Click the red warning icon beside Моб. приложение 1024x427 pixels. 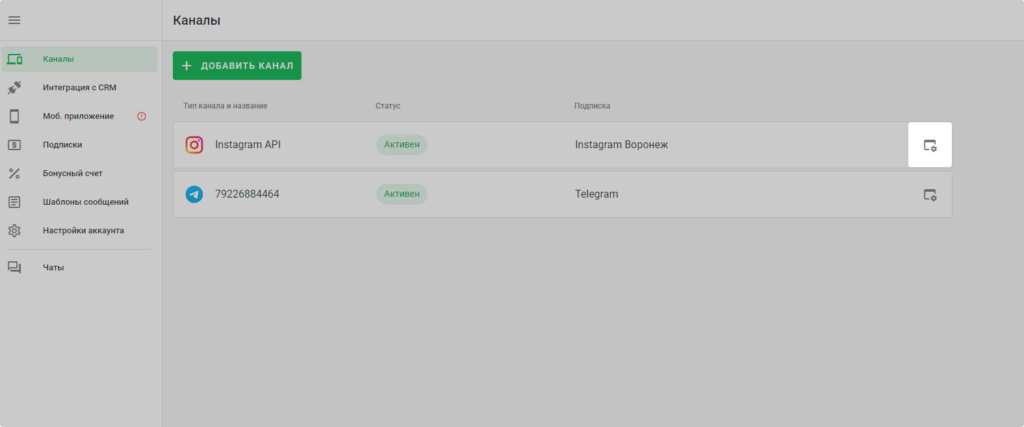click(141, 116)
